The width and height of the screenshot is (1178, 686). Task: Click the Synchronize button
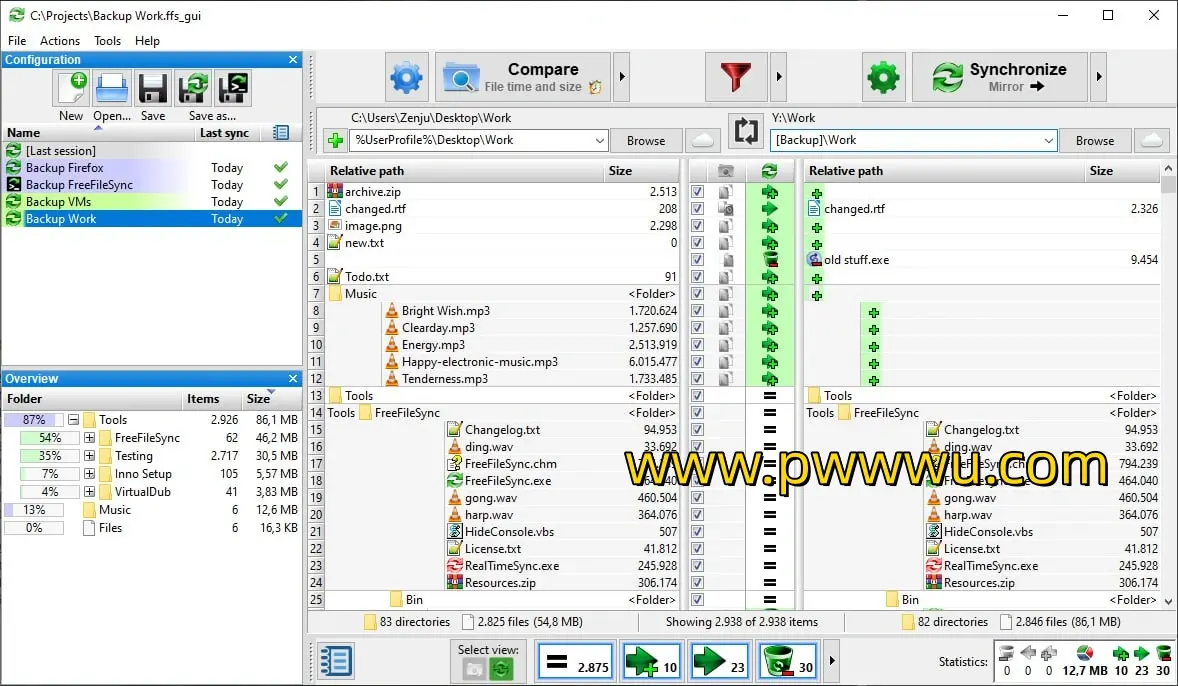(x=1000, y=78)
